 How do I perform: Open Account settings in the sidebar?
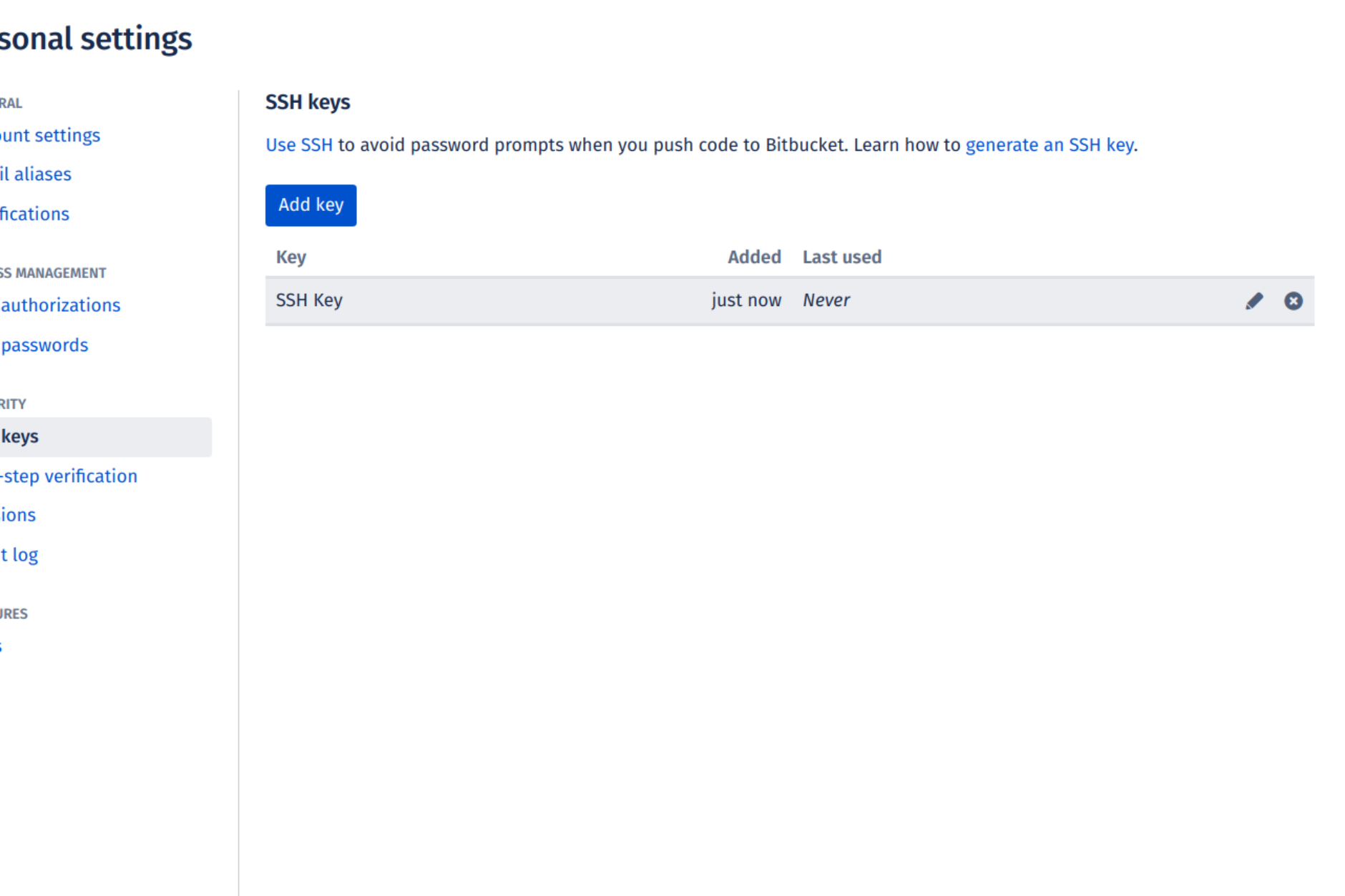(50, 135)
